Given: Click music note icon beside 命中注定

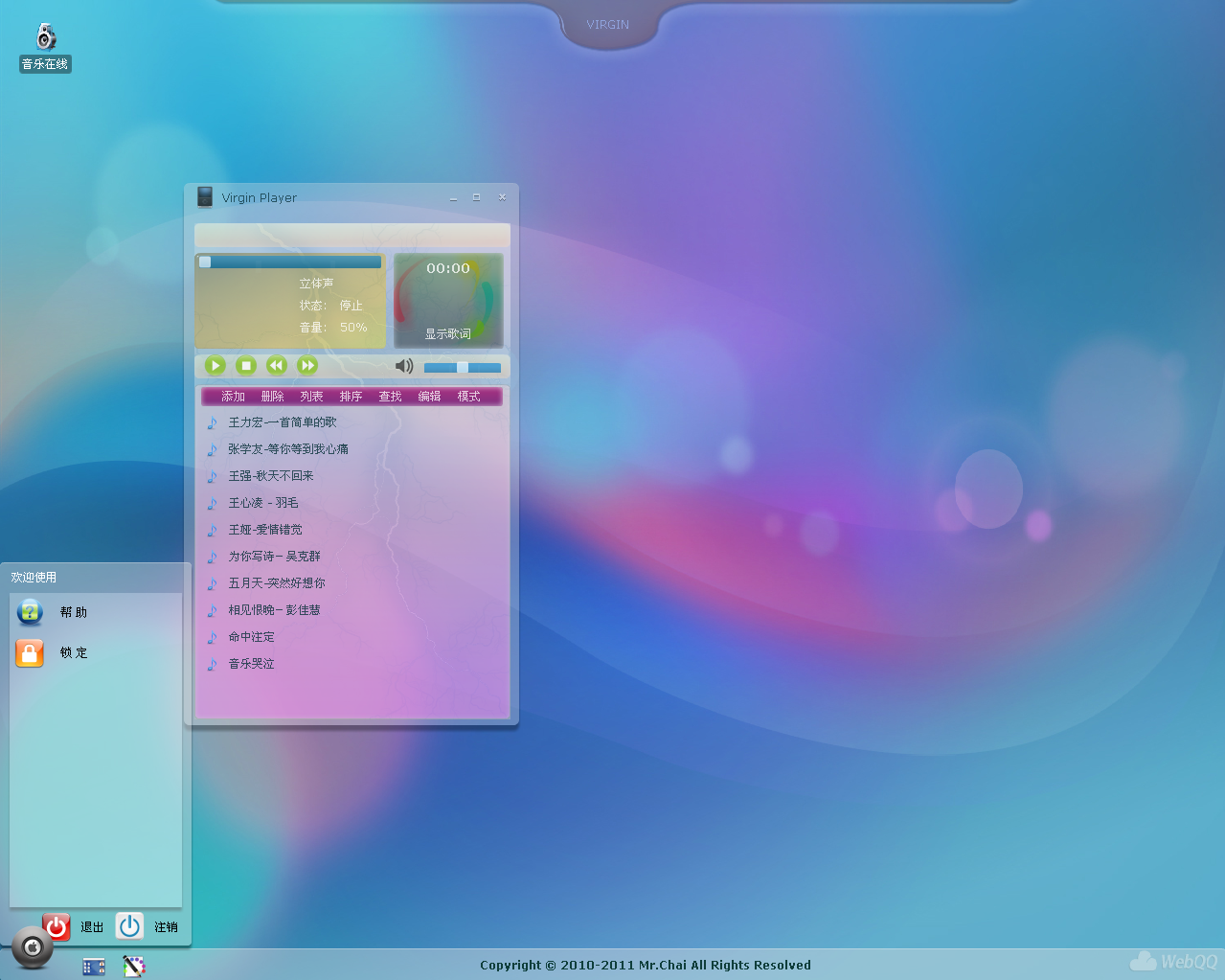Looking at the screenshot, I should [x=213, y=637].
